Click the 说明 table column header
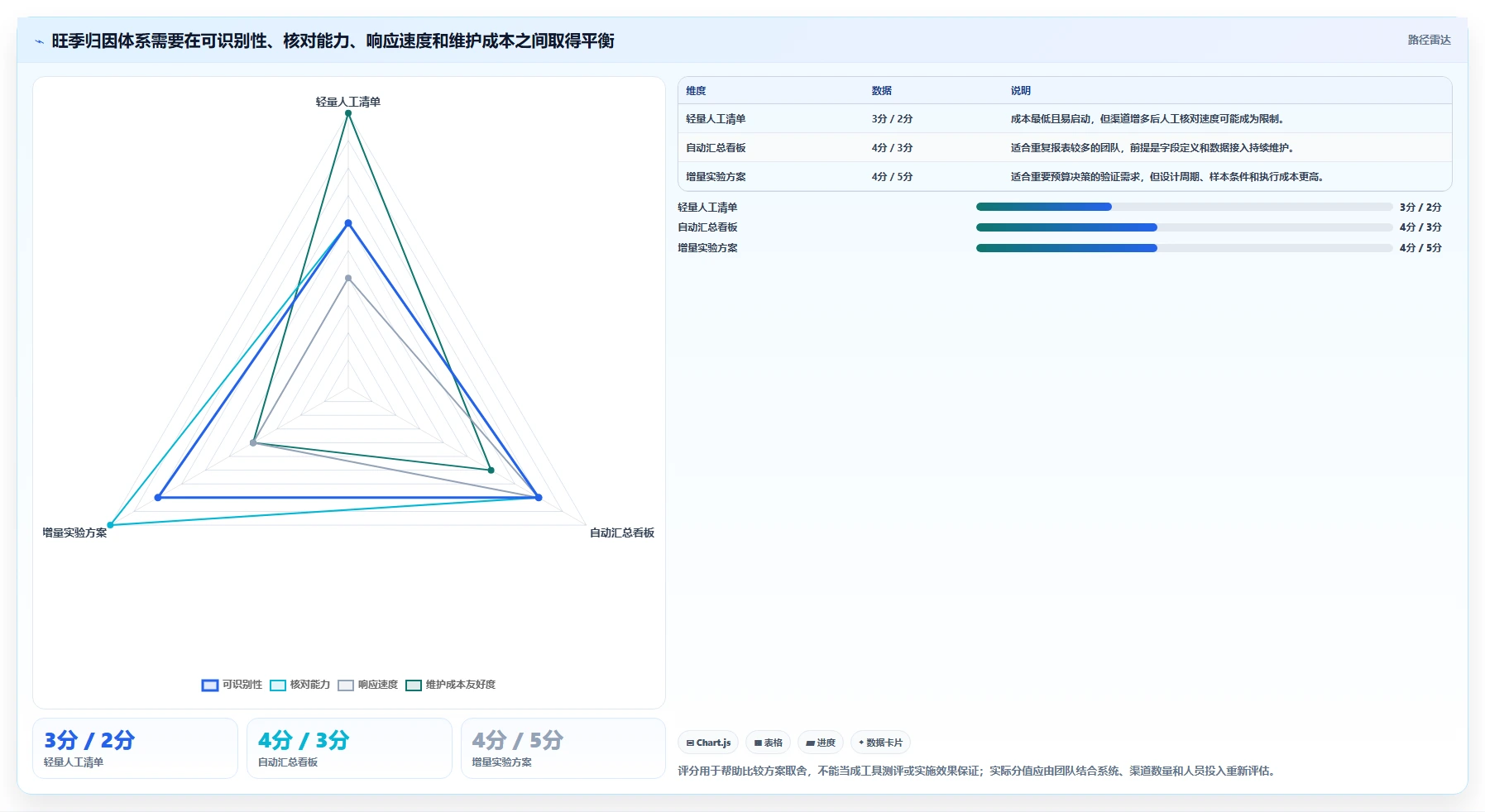 [1020, 91]
